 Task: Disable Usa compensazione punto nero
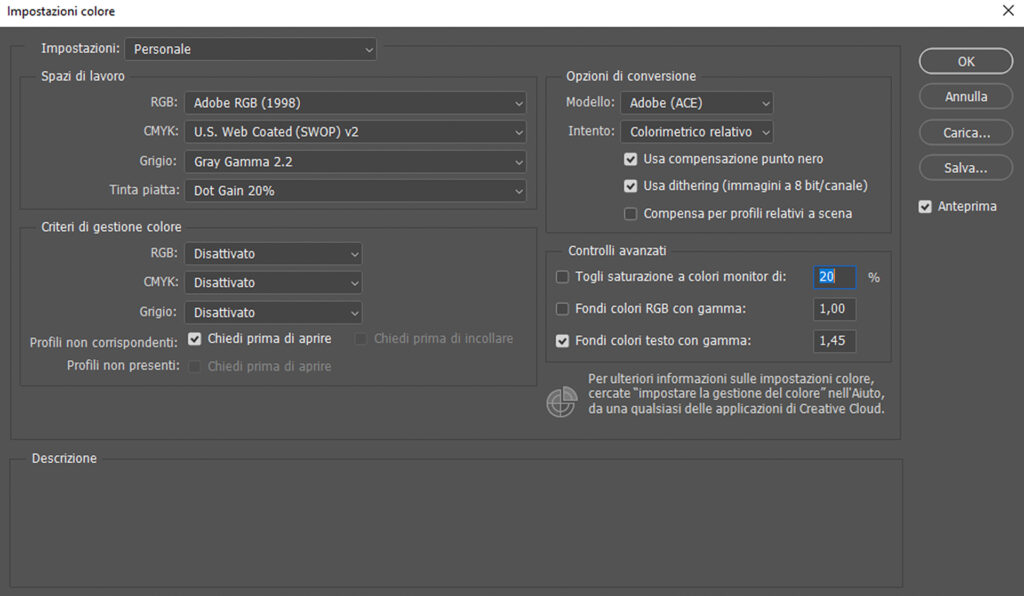pyautogui.click(x=630, y=159)
